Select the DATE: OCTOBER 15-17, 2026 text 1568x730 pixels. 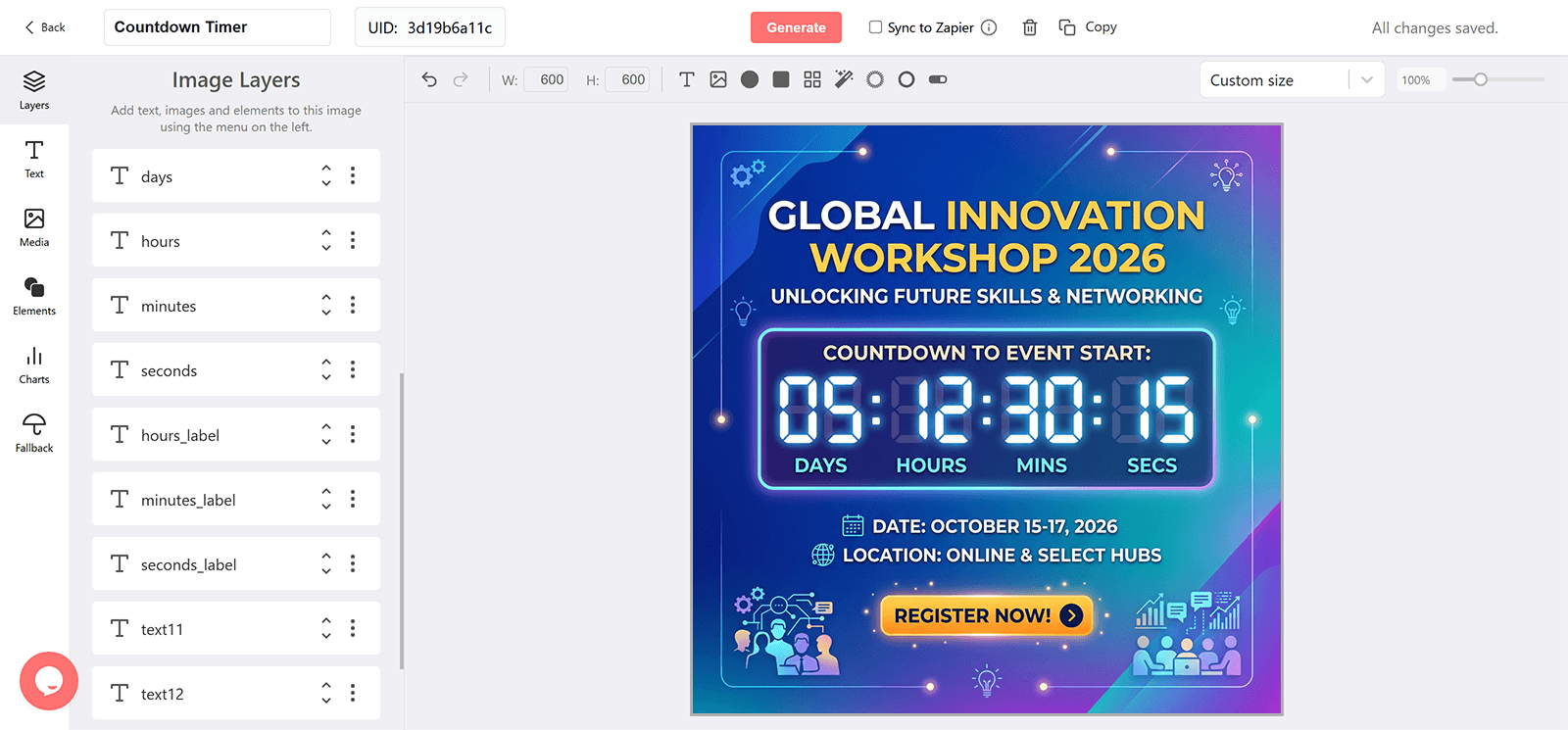click(x=995, y=526)
